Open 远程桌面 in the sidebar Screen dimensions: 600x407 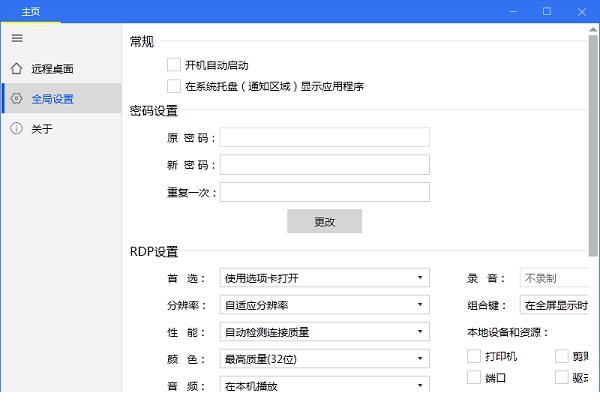[x=52, y=69]
